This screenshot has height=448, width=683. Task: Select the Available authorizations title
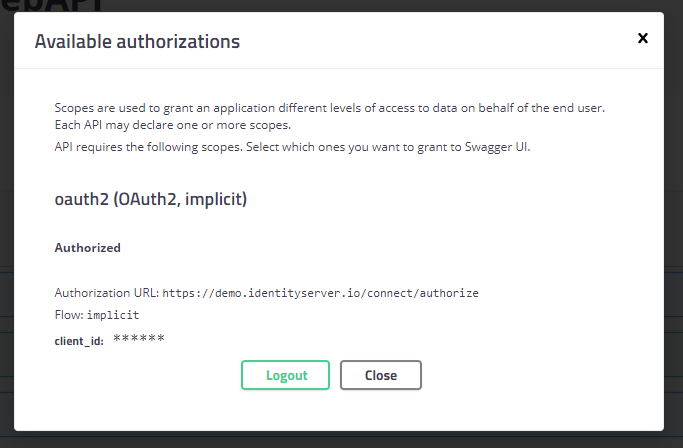pyautogui.click(x=137, y=41)
